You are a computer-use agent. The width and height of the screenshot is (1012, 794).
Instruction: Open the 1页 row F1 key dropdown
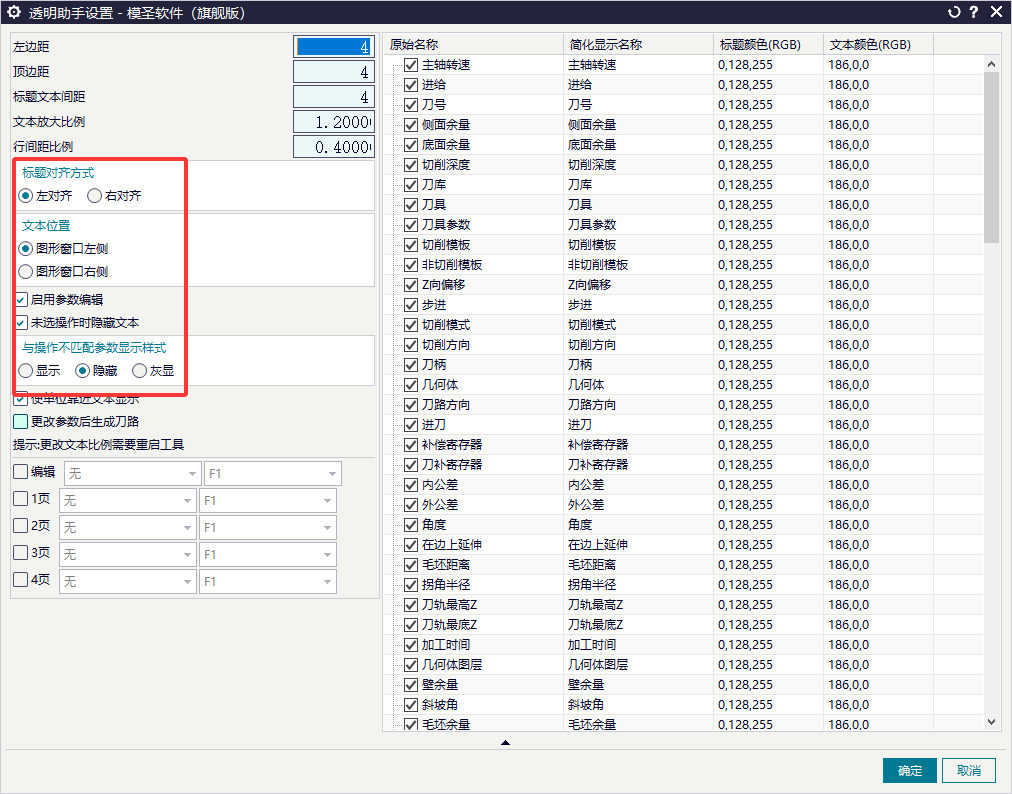(x=267, y=501)
